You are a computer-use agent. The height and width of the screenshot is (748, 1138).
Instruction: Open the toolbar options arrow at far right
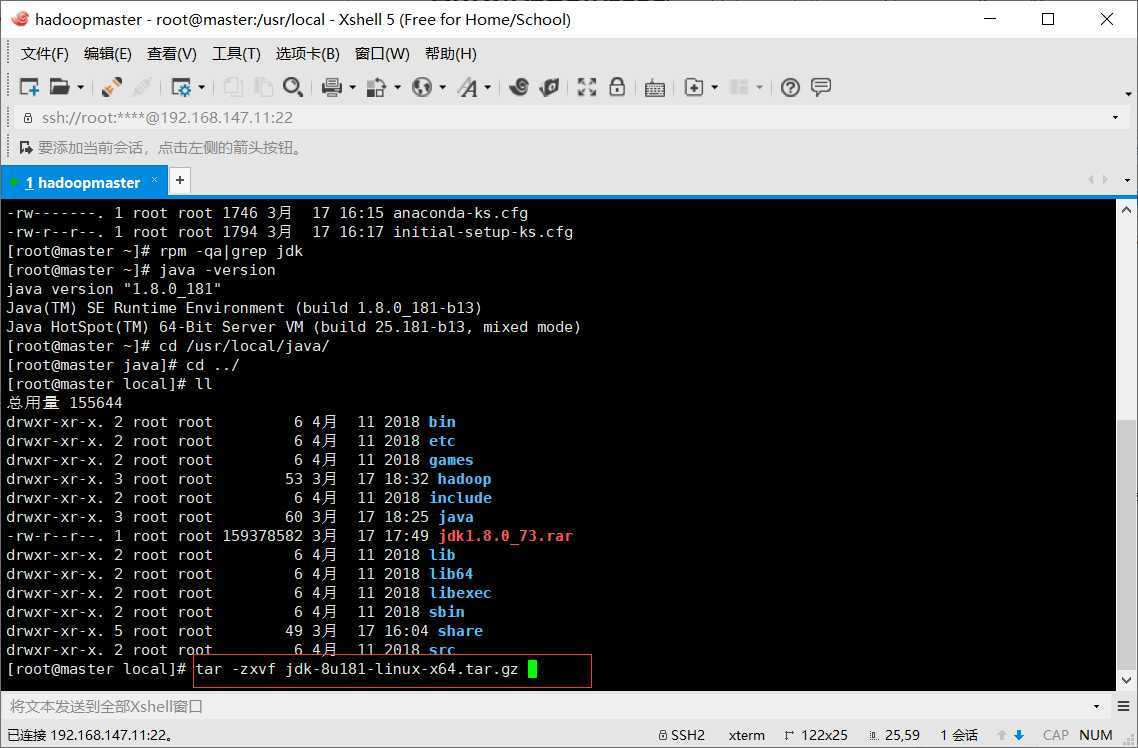pyautogui.click(x=1128, y=94)
